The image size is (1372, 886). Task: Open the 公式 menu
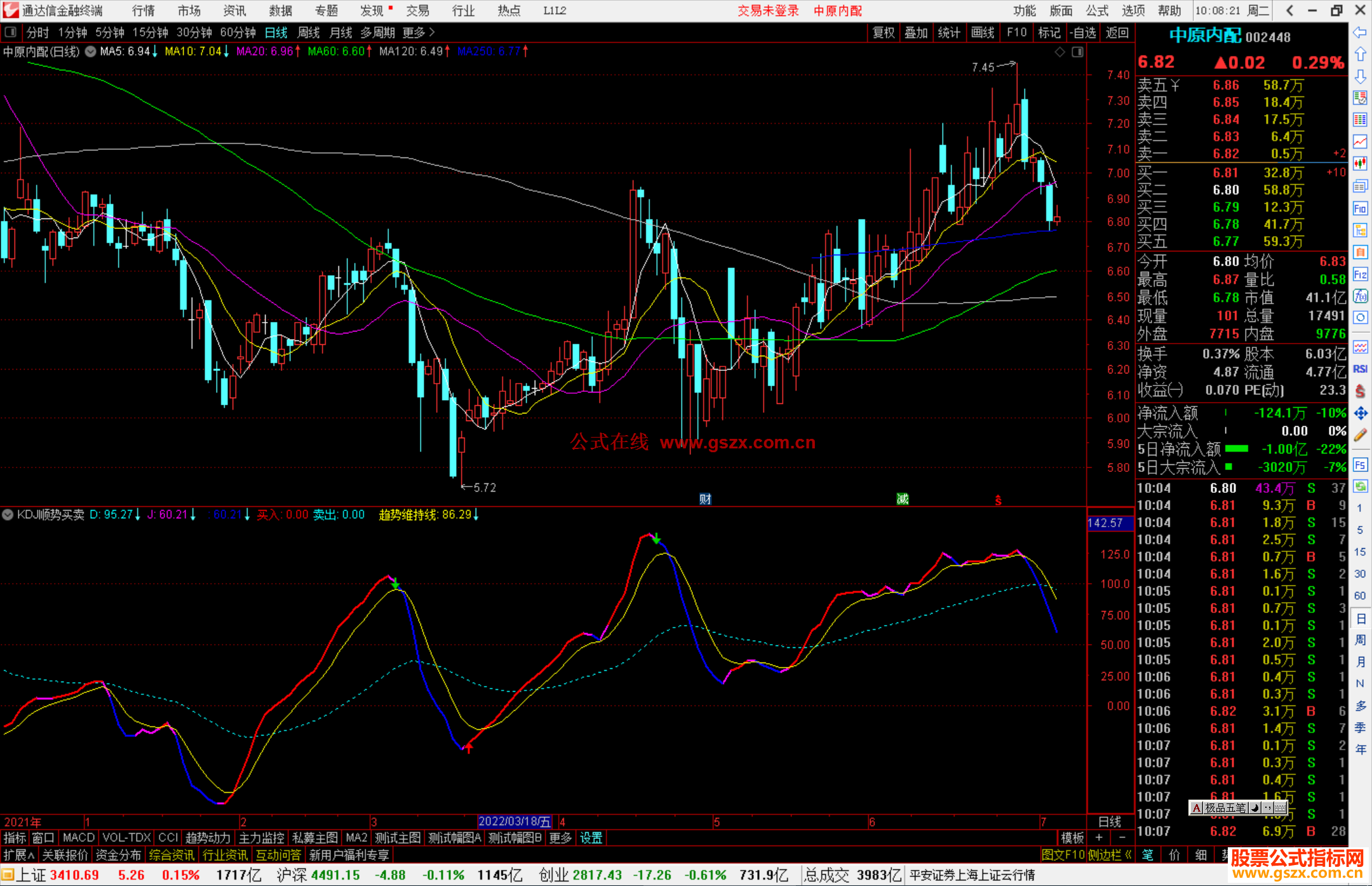[x=1097, y=11]
